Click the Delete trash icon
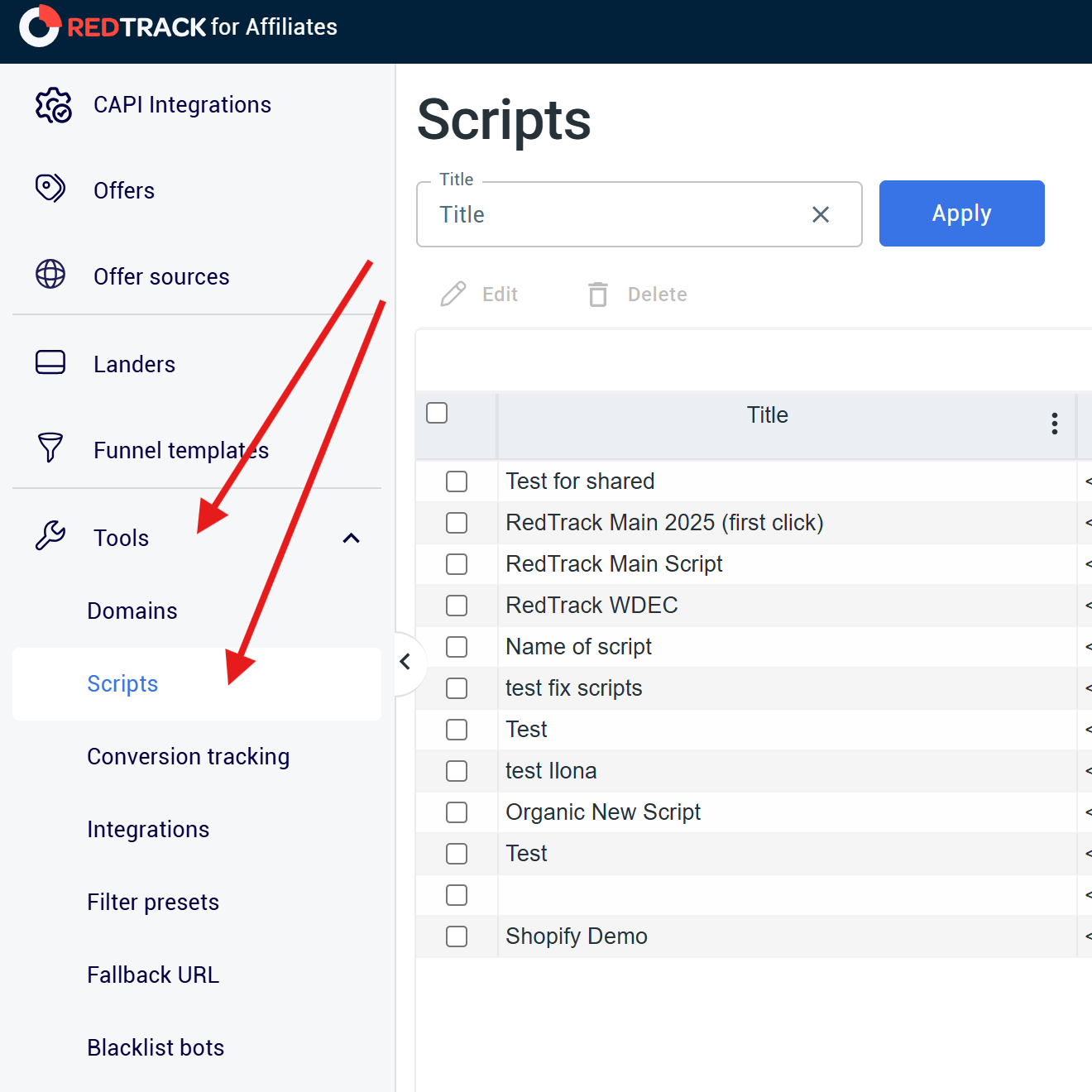The image size is (1092, 1092). [598, 294]
